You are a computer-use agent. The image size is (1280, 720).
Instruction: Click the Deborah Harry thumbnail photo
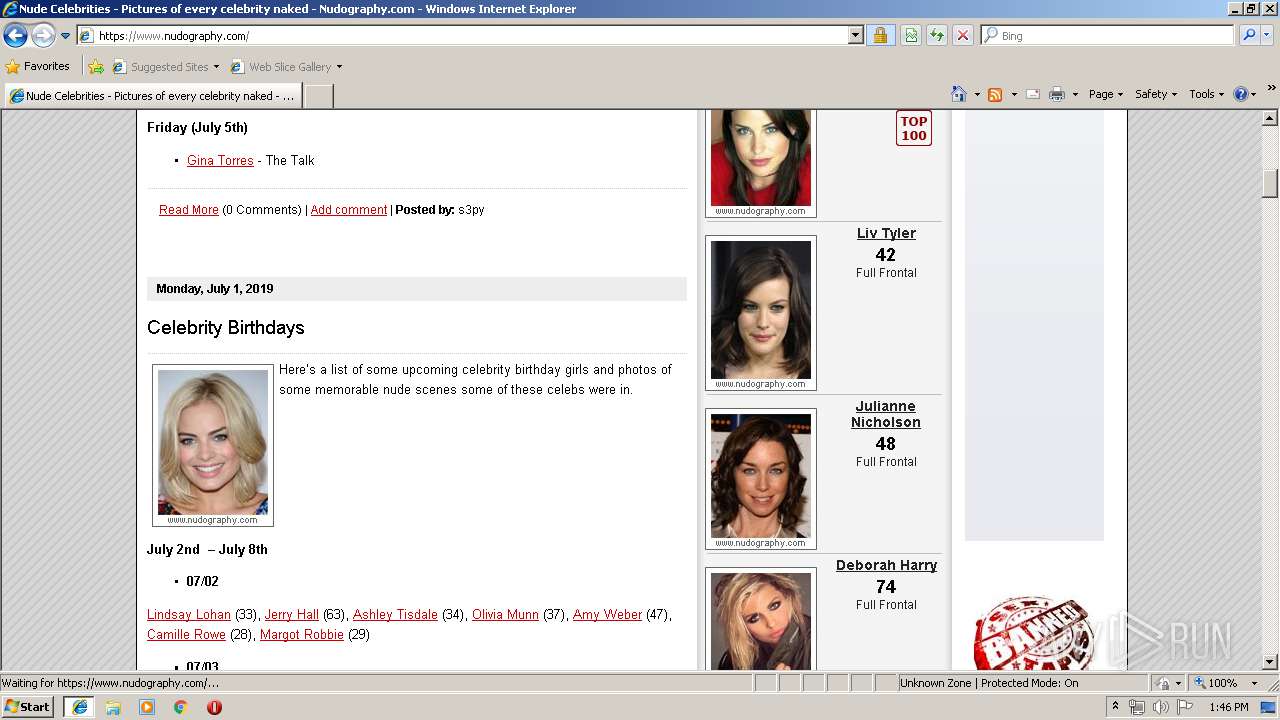(x=761, y=620)
